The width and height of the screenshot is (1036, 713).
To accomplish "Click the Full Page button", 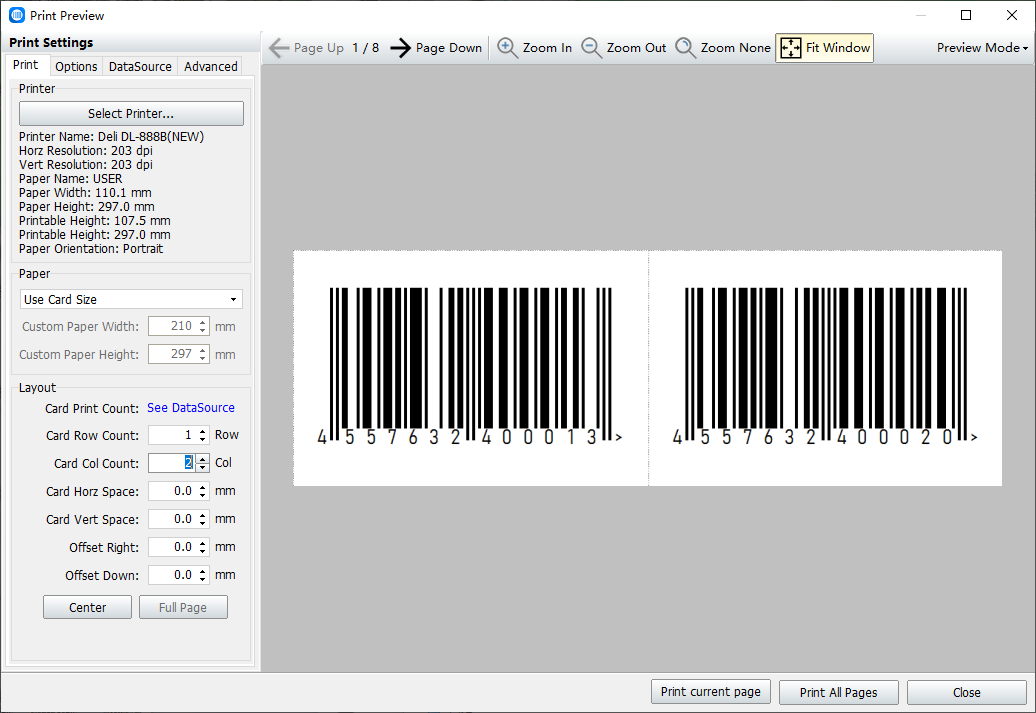I will [x=183, y=607].
